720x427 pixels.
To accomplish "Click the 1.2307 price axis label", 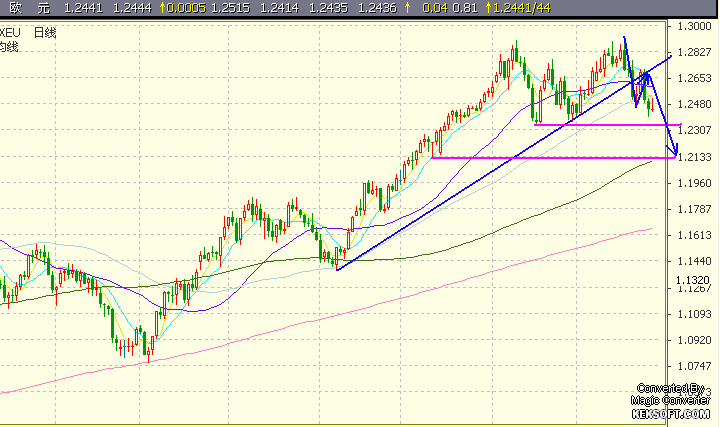I will coord(694,130).
